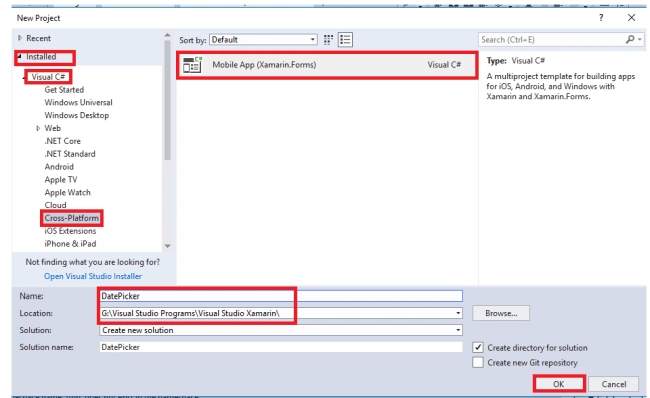This screenshot has width=650, height=398.
Task: Click the tree scroll down arrow
Action: tap(167, 246)
